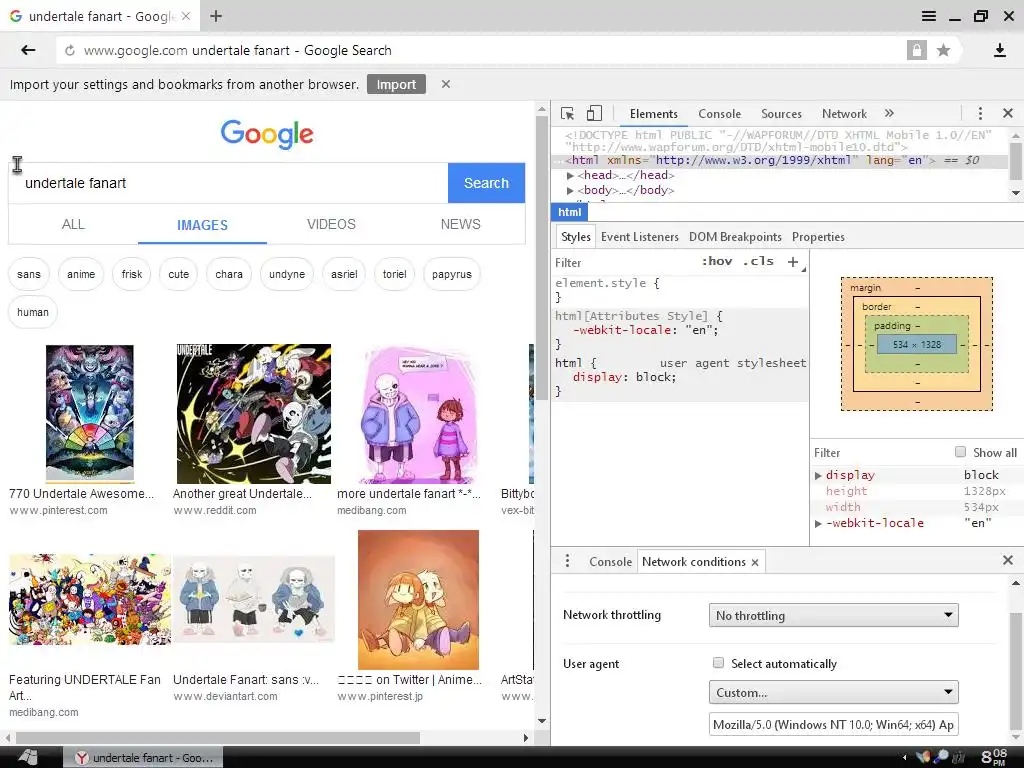Screen dimensions: 1024x768
Task: Toggle the .cls class editor button
Action: (x=758, y=261)
